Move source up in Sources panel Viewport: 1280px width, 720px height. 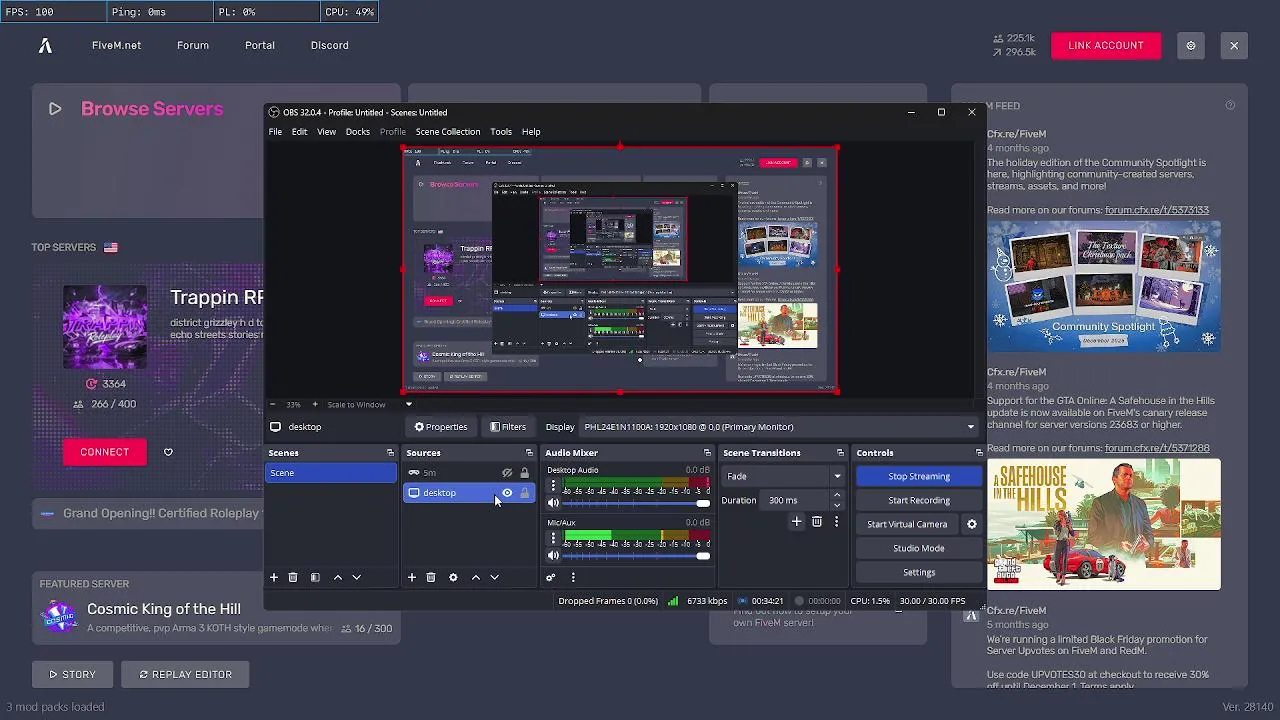point(476,577)
